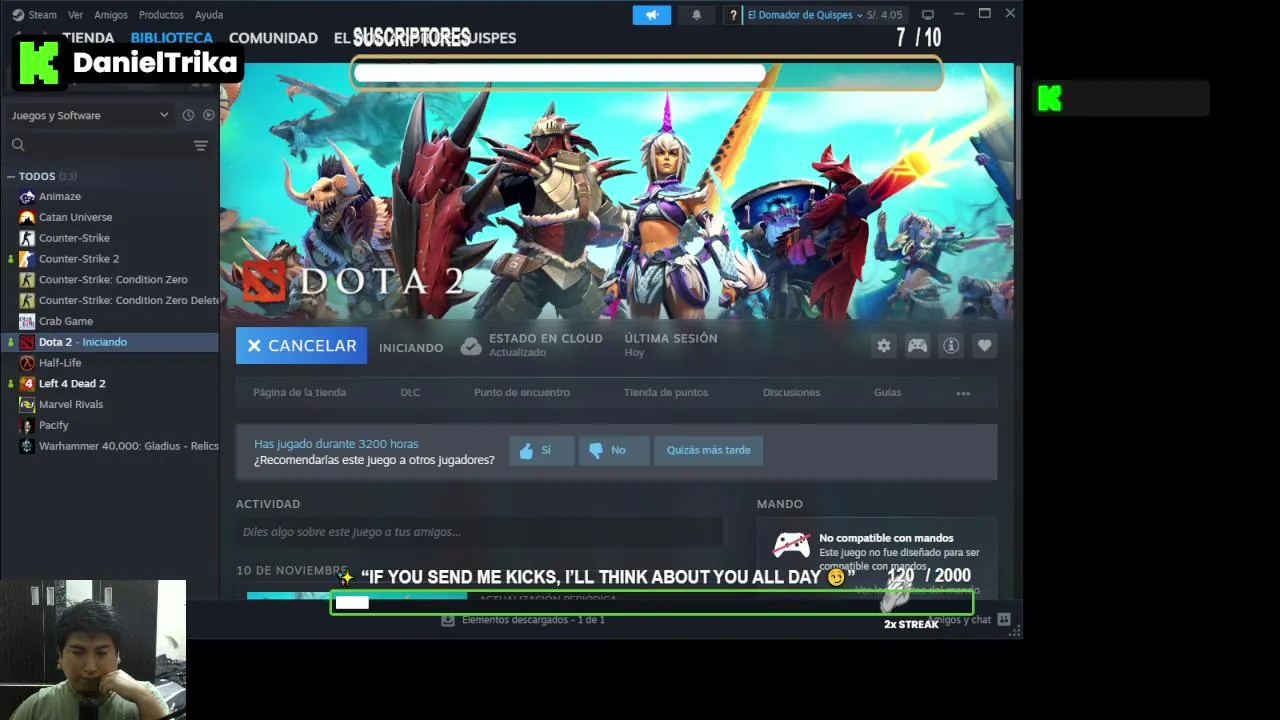Click the cloud status check icon
Viewport: 1280px width, 720px height.
pos(471,346)
